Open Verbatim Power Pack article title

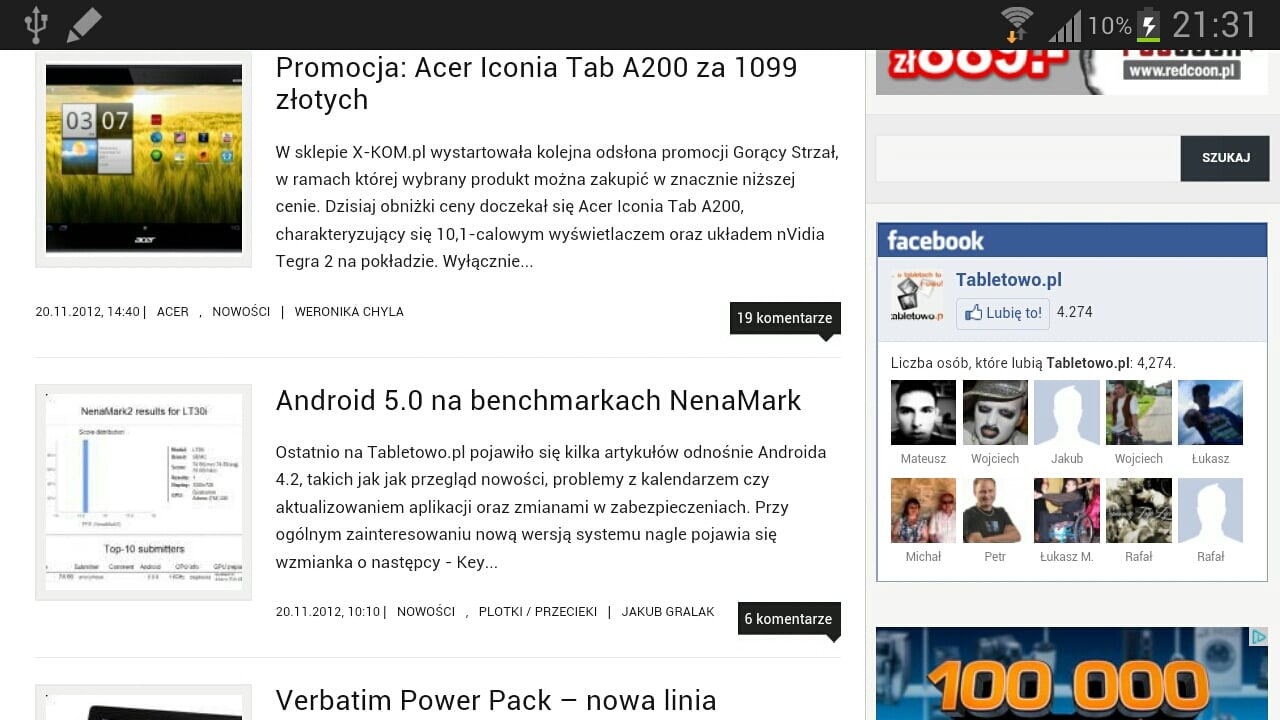[x=496, y=701]
